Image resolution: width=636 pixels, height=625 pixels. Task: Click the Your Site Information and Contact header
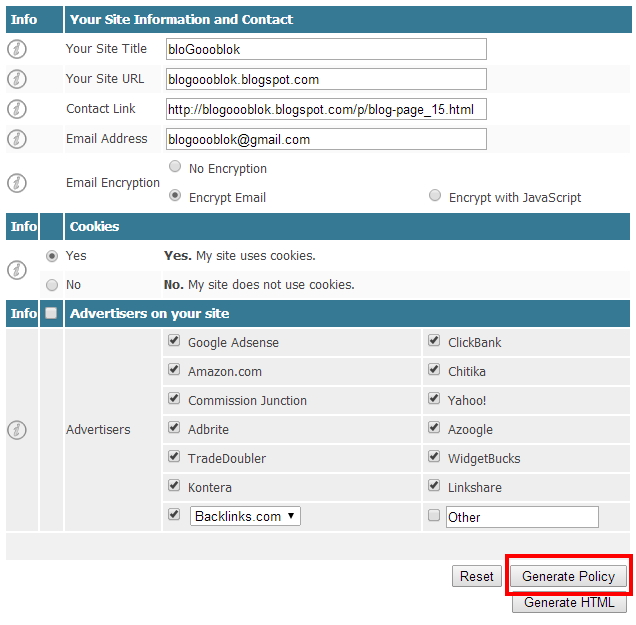click(181, 19)
